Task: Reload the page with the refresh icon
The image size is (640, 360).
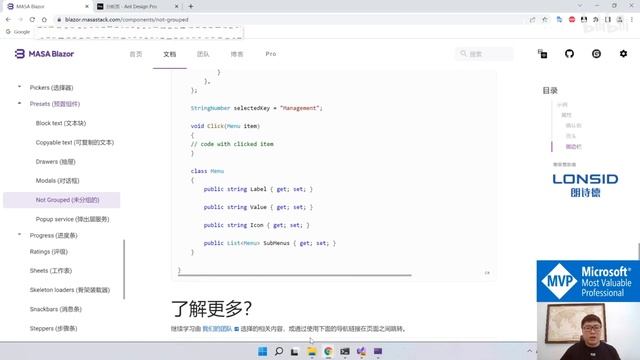Action: click(x=32, y=20)
